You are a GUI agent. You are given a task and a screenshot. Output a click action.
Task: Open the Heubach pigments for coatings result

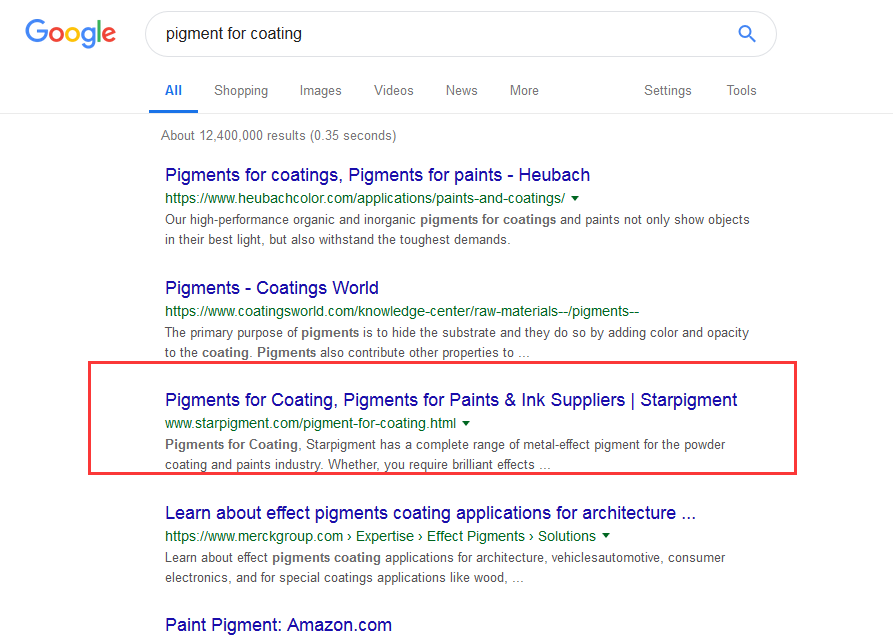(378, 175)
